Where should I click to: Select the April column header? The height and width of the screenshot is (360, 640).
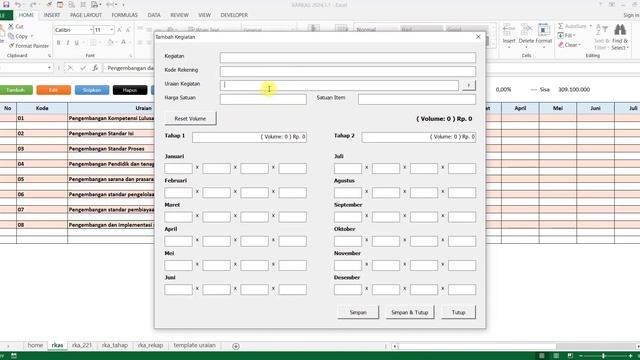tap(520, 108)
